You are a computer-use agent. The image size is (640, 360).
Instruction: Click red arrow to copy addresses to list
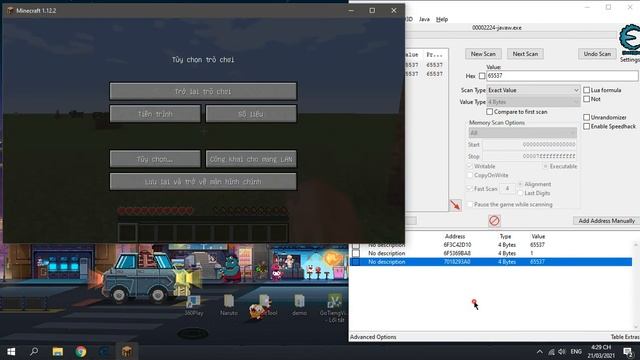pos(455,204)
